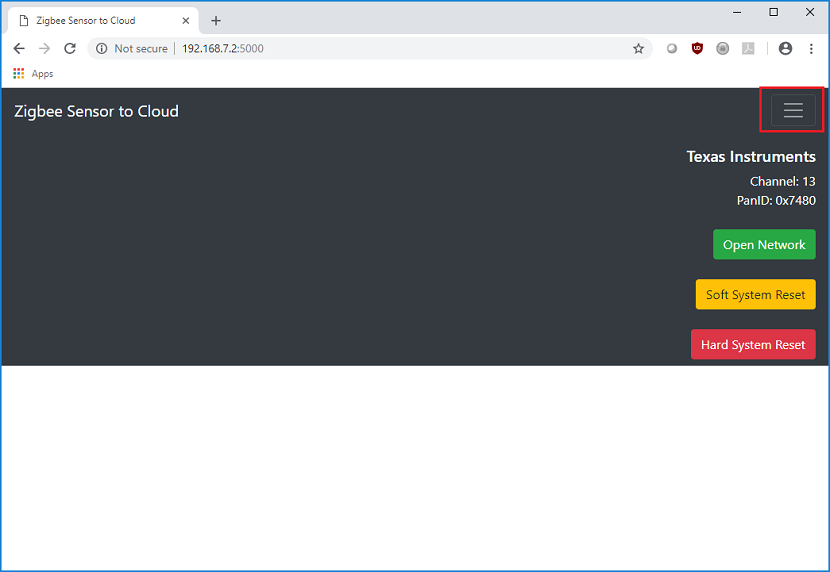Screen dimensions: 830x572
Task: Reload the page with the refresh icon
Action: (70, 48)
